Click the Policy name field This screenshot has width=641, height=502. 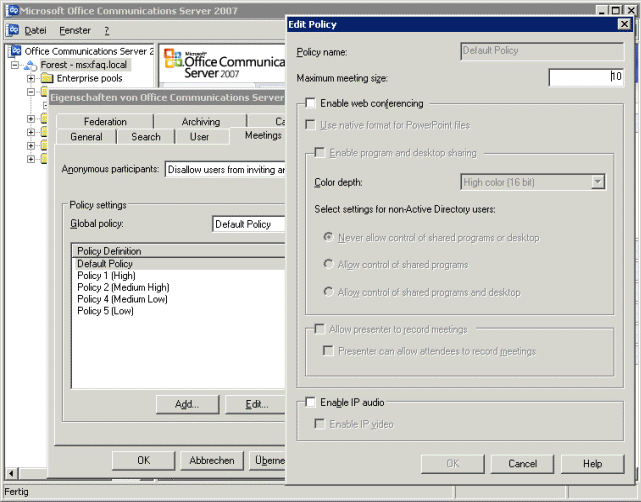[x=542, y=51]
